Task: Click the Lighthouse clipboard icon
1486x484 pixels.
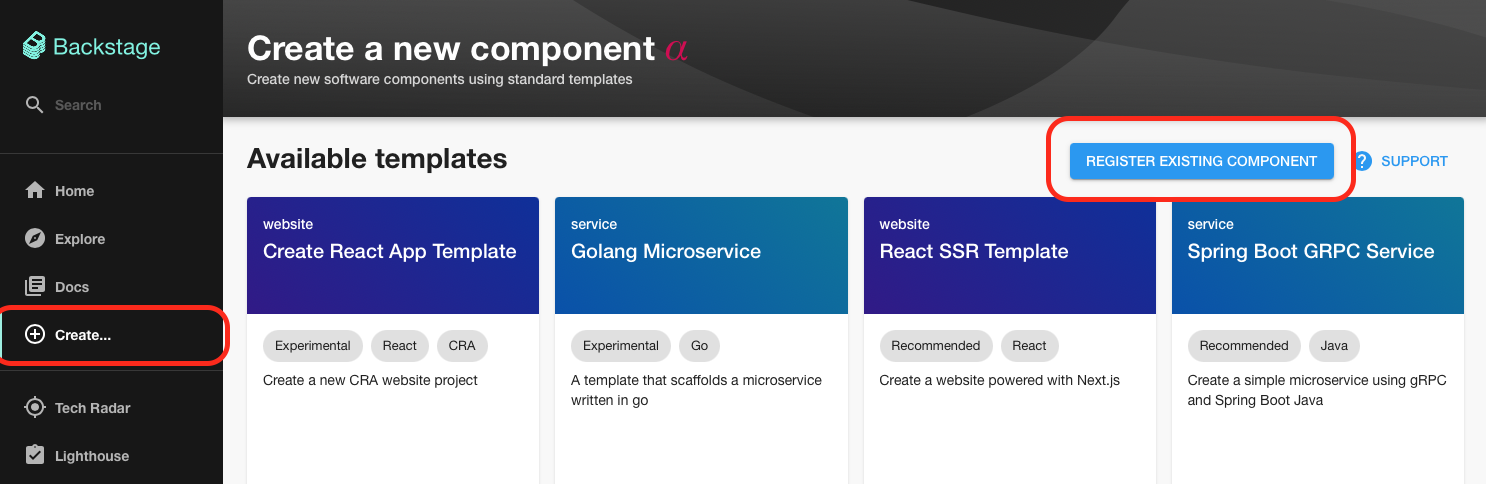Action: pyautogui.click(x=35, y=456)
